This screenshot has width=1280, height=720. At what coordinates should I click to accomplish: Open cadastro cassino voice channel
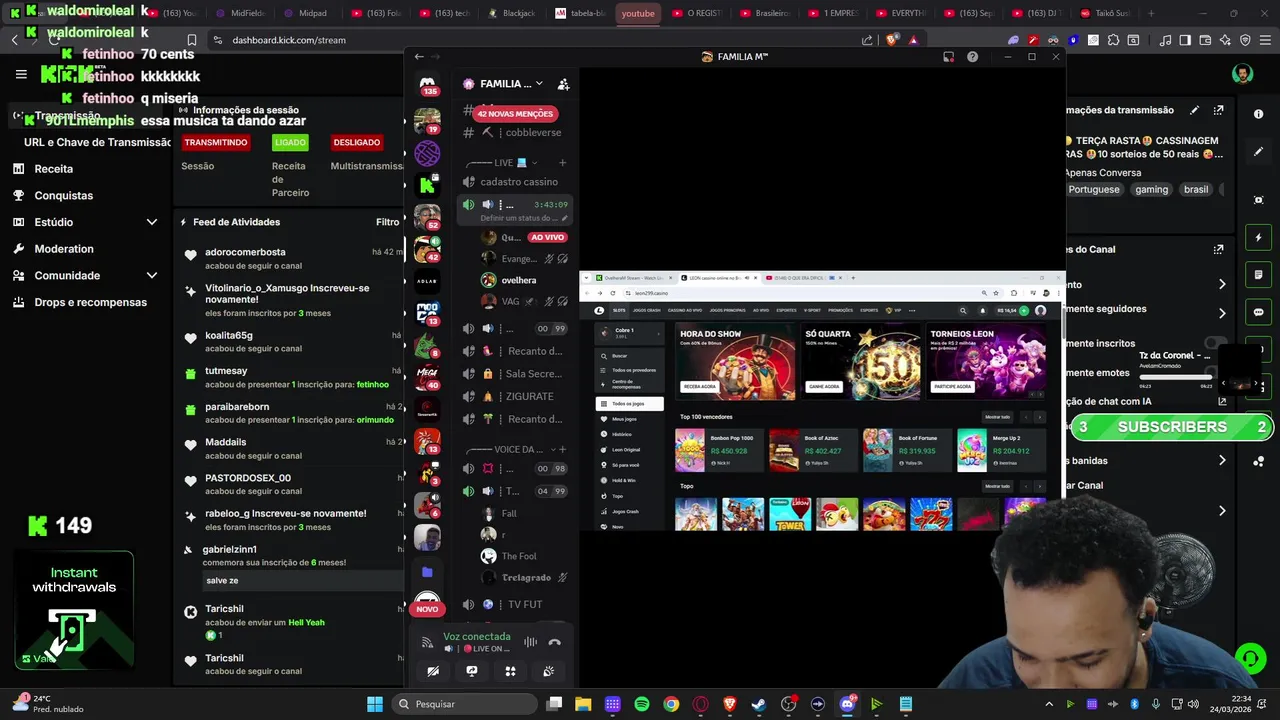tap(515, 182)
